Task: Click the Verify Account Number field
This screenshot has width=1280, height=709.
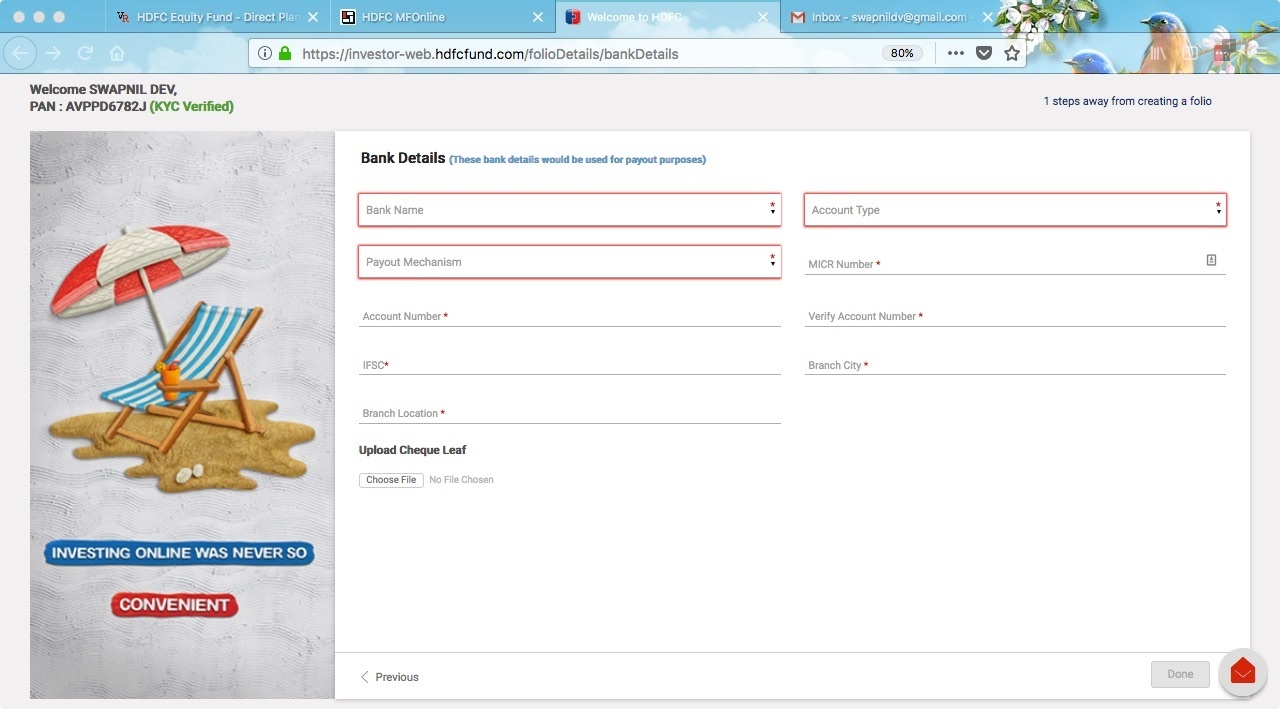Action: coord(1015,315)
